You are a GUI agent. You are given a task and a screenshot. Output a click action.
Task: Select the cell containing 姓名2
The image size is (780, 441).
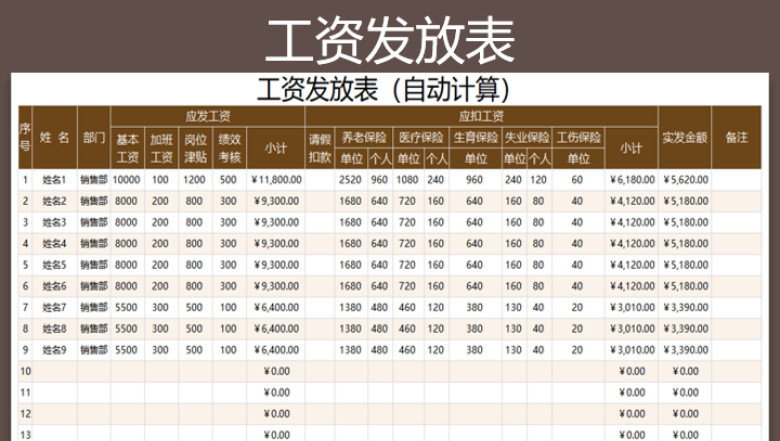coord(55,201)
